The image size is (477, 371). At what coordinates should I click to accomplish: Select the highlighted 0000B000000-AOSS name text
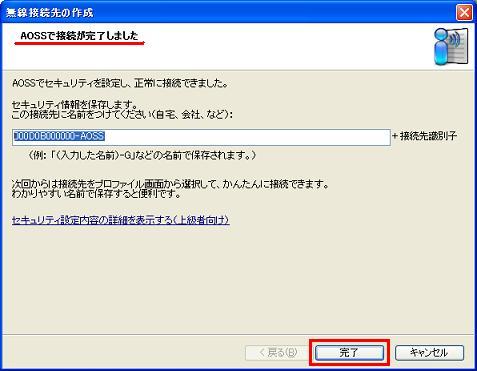pos(59,136)
